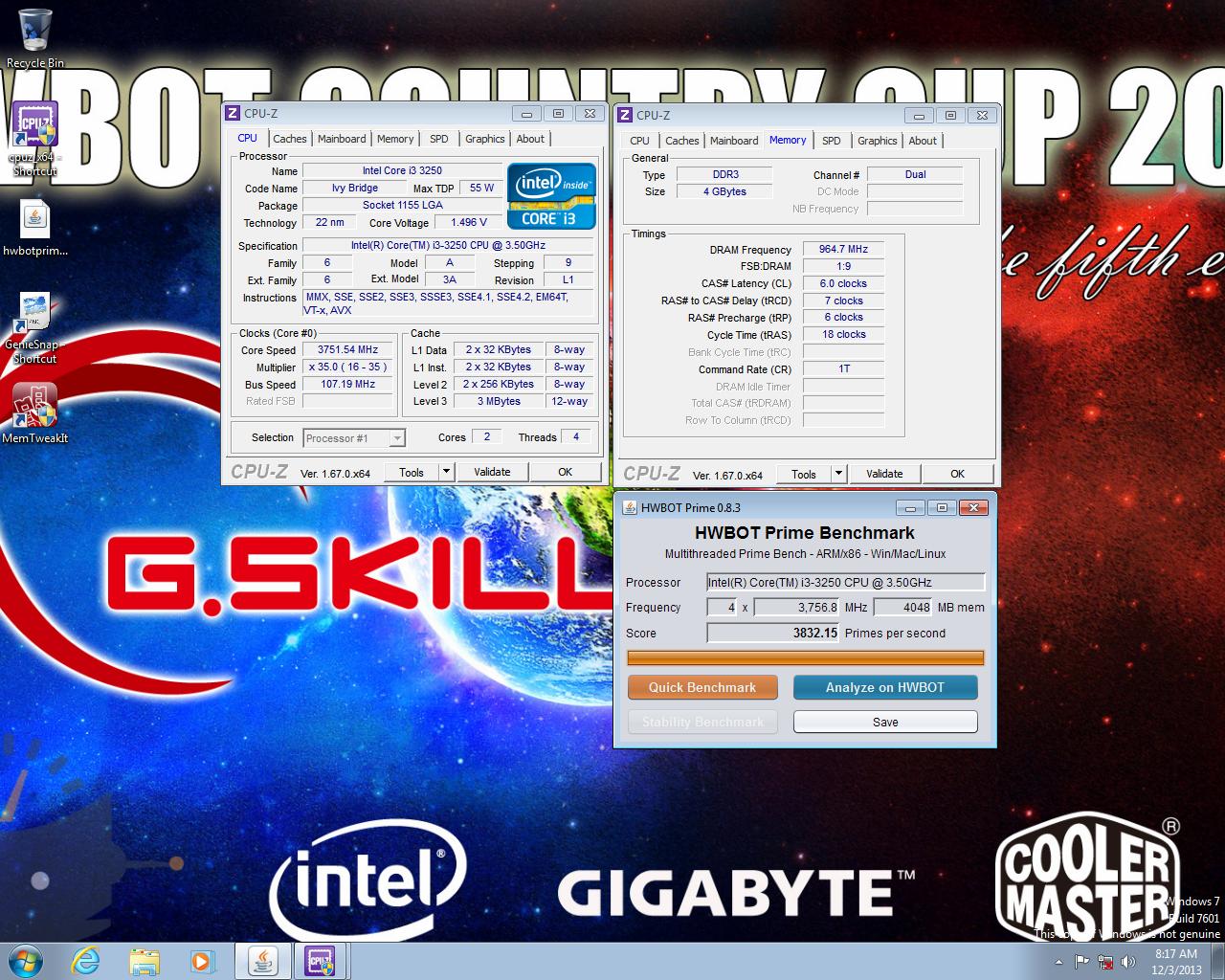Open the hwbotprime desktop icon

click(35, 230)
